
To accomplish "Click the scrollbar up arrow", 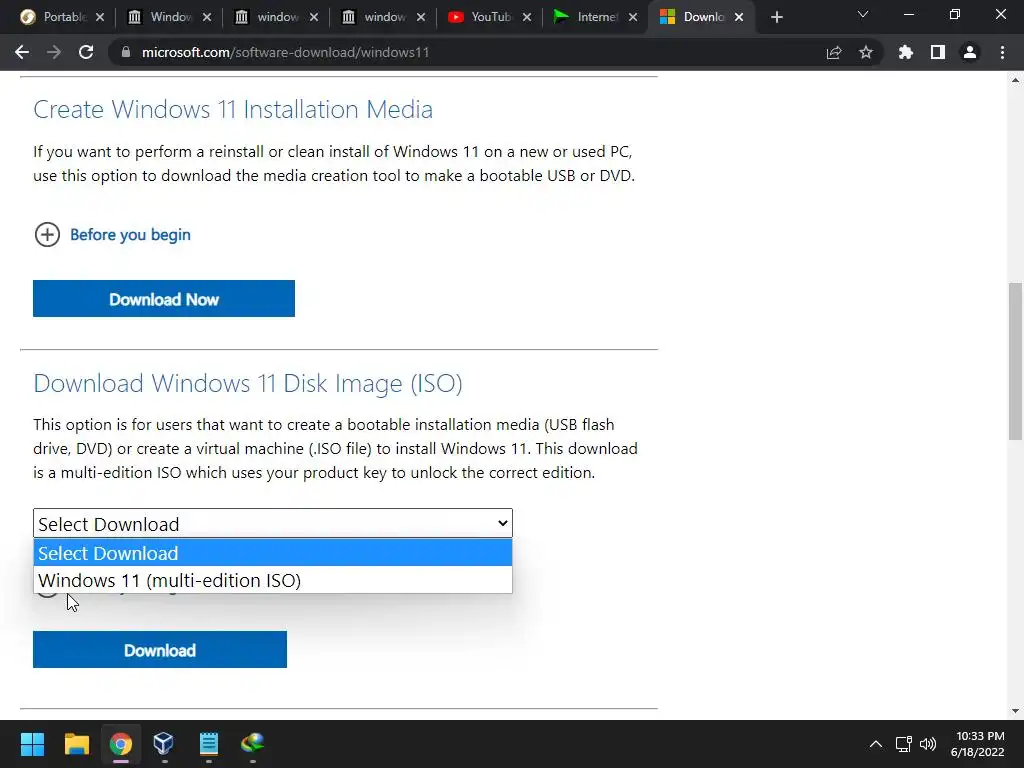I will tap(1015, 80).
